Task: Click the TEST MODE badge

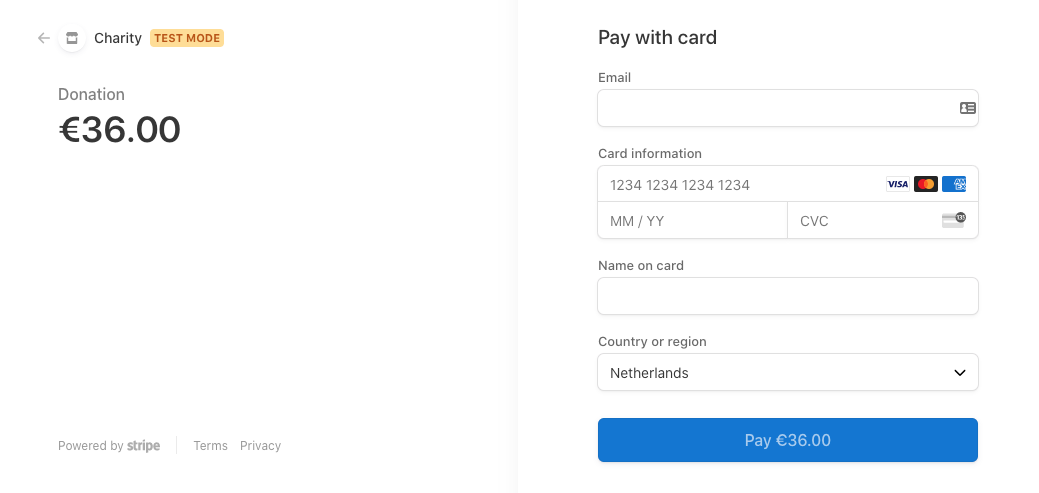Action: [x=187, y=38]
